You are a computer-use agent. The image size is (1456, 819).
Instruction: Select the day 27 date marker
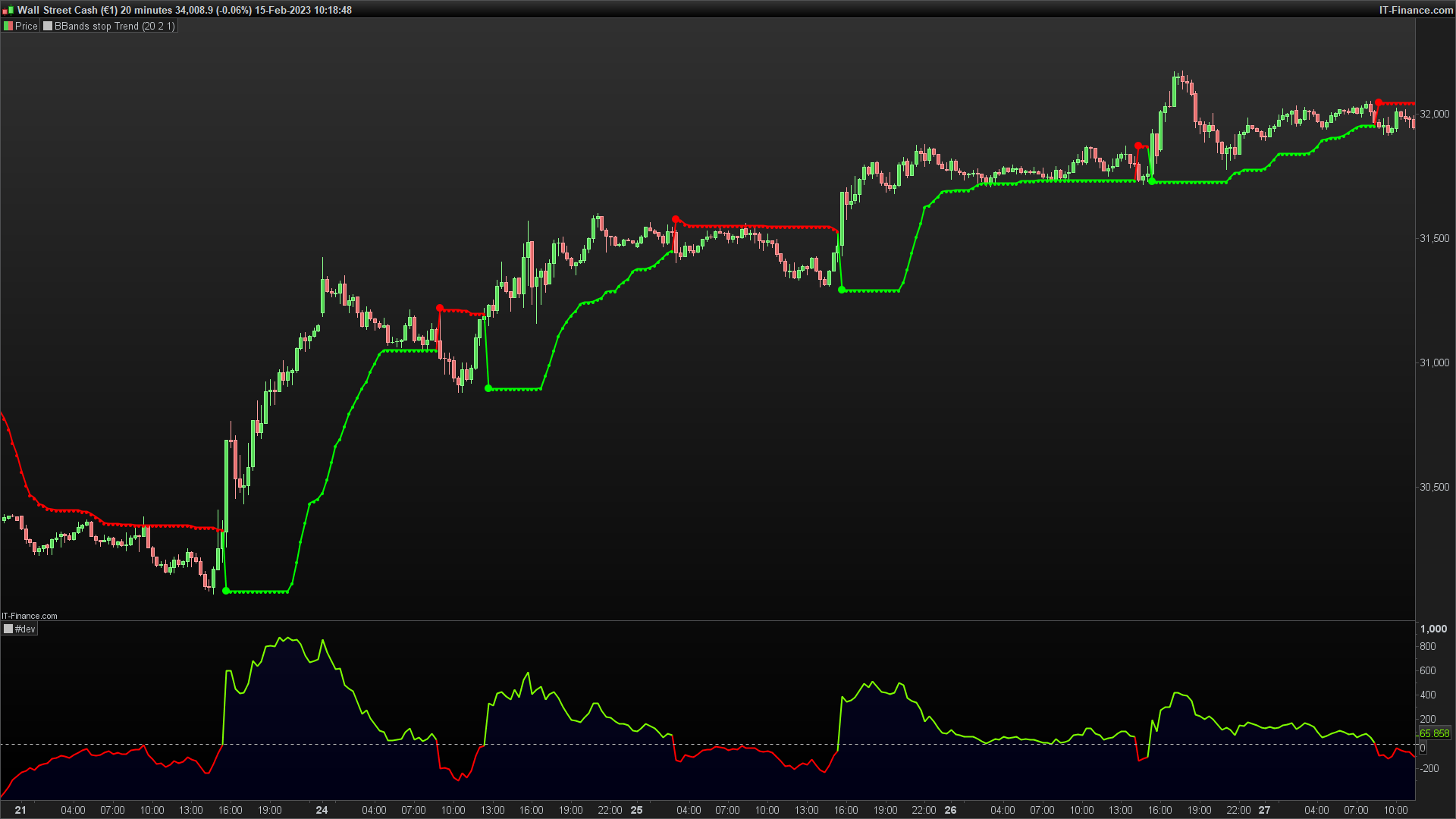tap(1264, 810)
